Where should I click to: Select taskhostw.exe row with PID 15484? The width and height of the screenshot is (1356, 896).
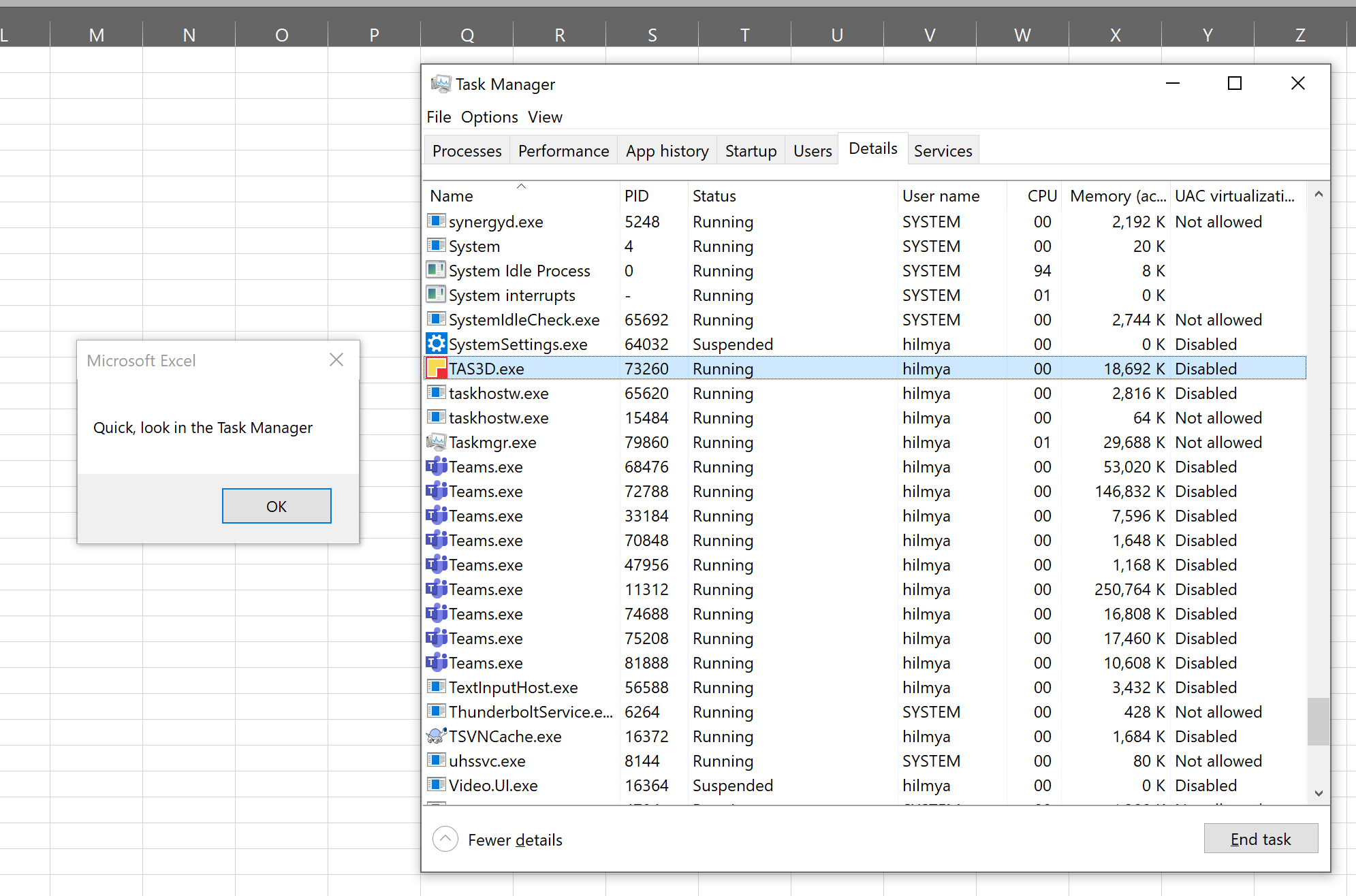[865, 417]
